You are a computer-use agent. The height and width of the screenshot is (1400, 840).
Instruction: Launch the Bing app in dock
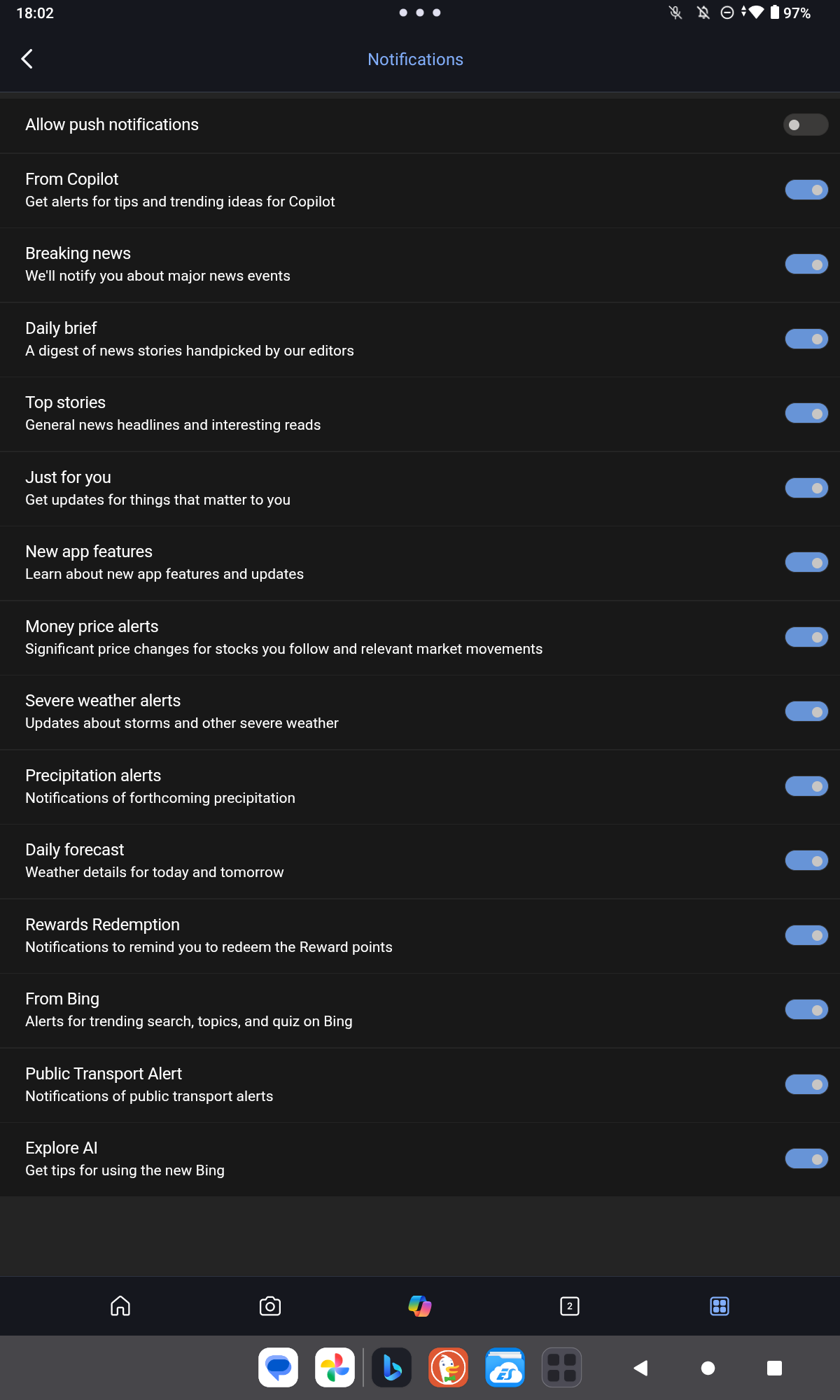(392, 1367)
